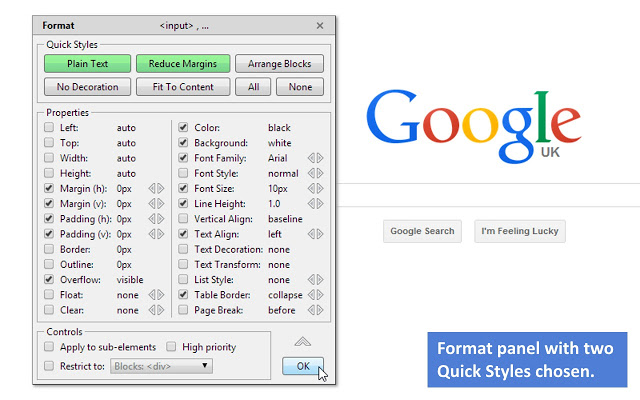Screen dimensions: 640x400
Task: Click the left arrow for Padding (v)
Action: click(x=151, y=234)
